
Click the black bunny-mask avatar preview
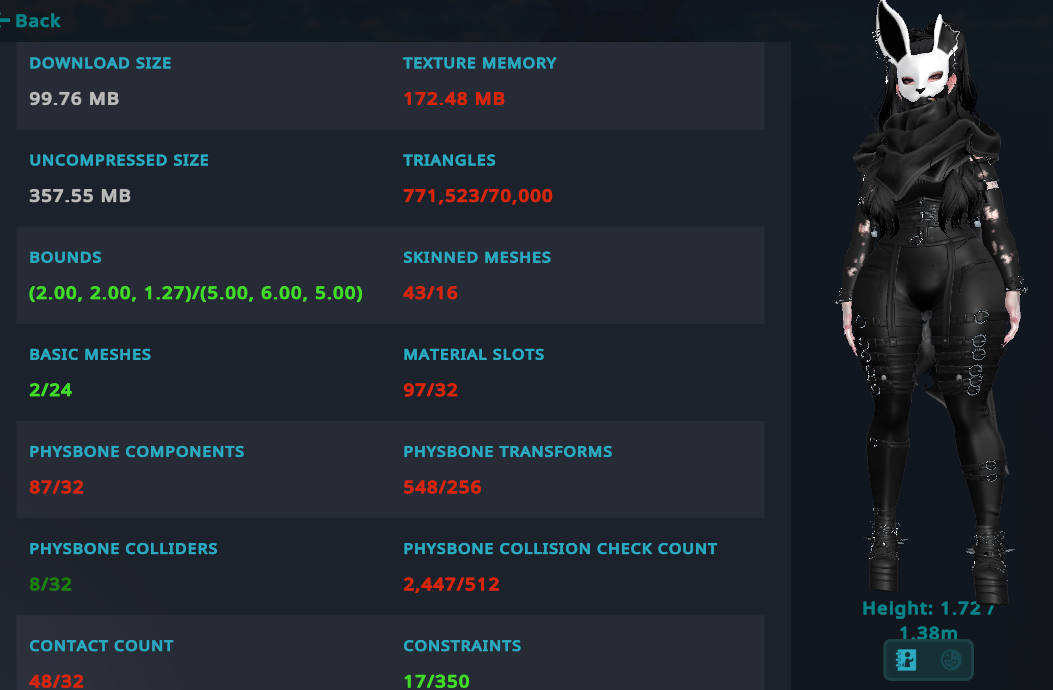coord(931,302)
